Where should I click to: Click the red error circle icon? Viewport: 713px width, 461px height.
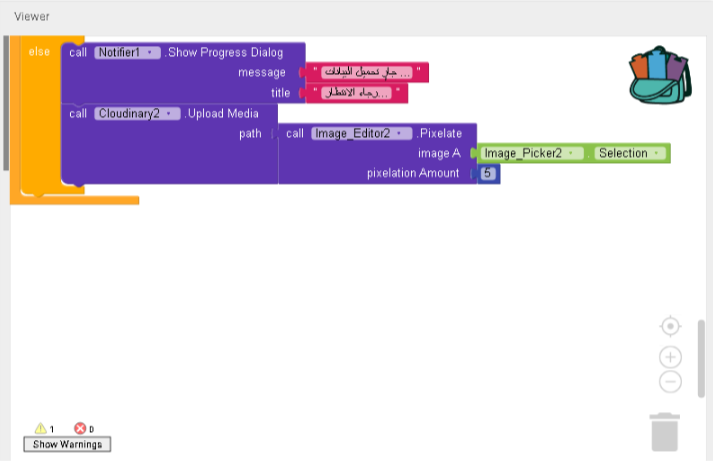click(80, 428)
